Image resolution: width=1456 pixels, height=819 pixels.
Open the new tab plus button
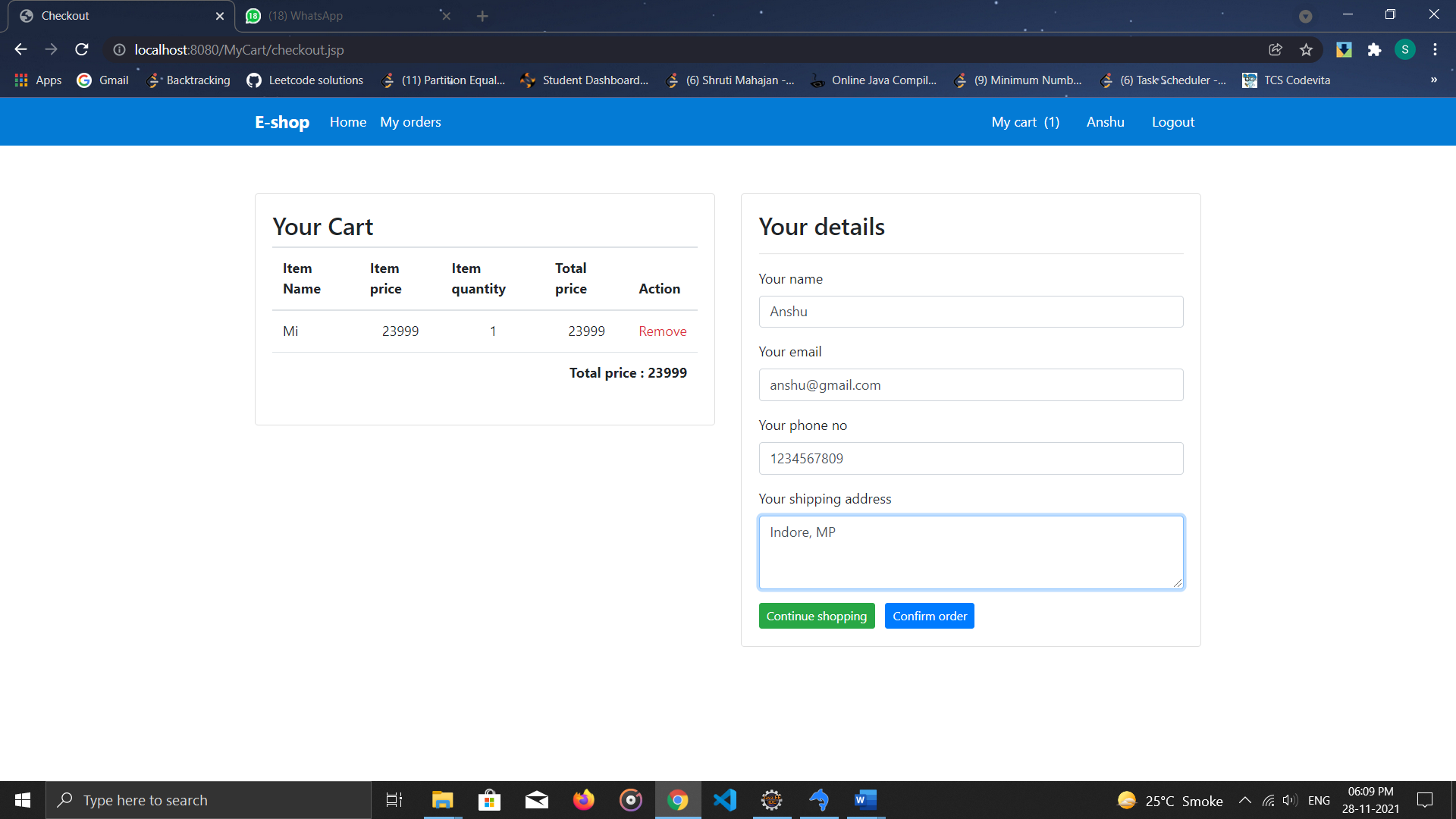[x=482, y=16]
